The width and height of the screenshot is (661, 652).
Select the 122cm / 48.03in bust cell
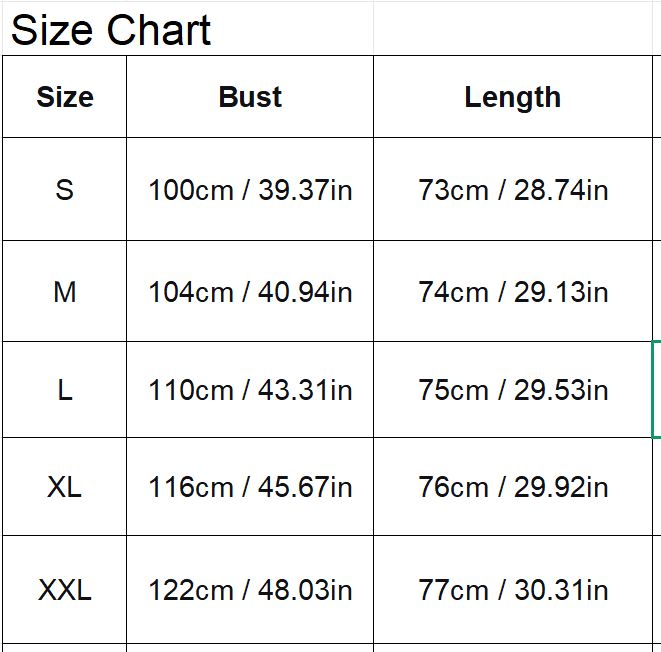[x=250, y=590]
